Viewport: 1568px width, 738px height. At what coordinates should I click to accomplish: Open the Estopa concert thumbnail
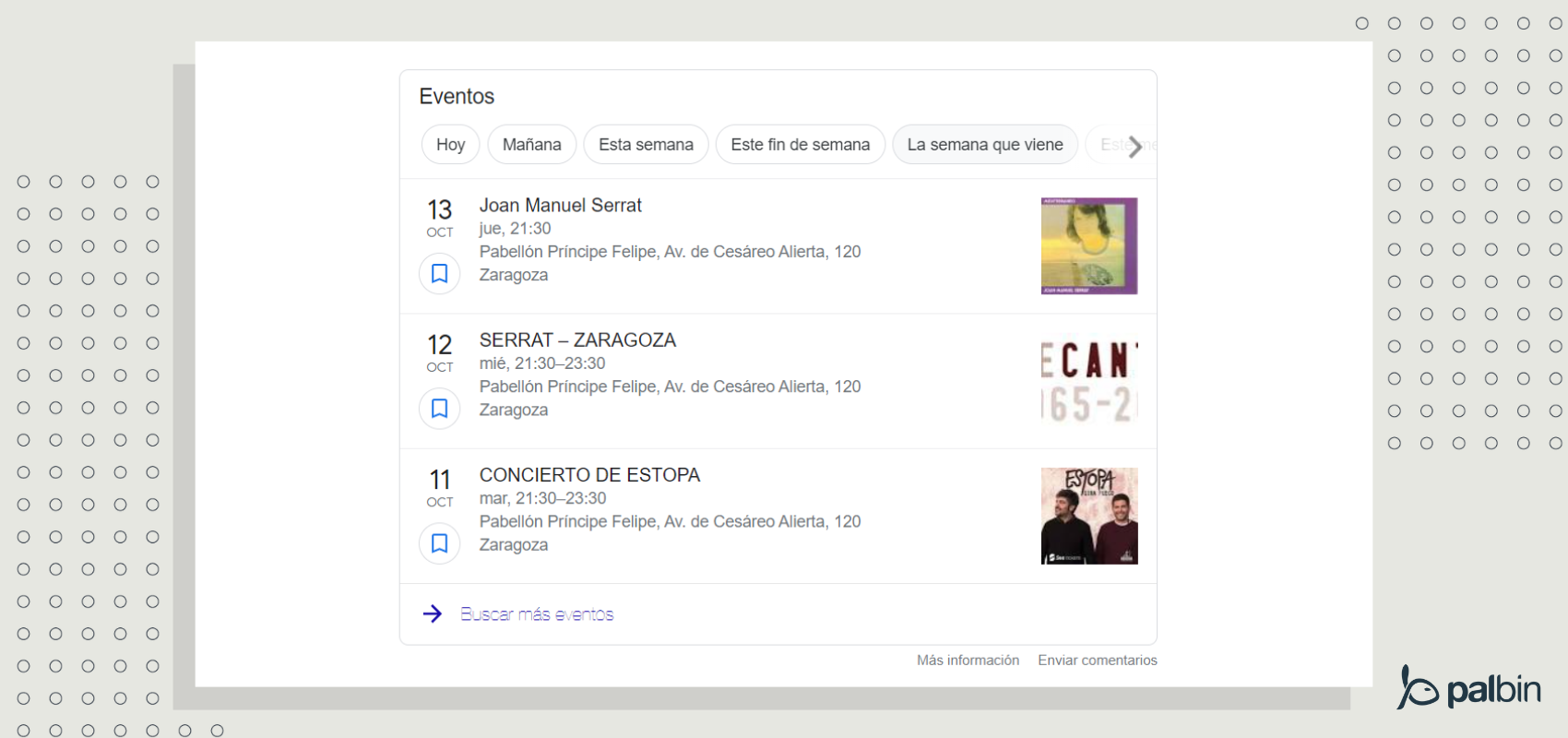coord(1089,516)
